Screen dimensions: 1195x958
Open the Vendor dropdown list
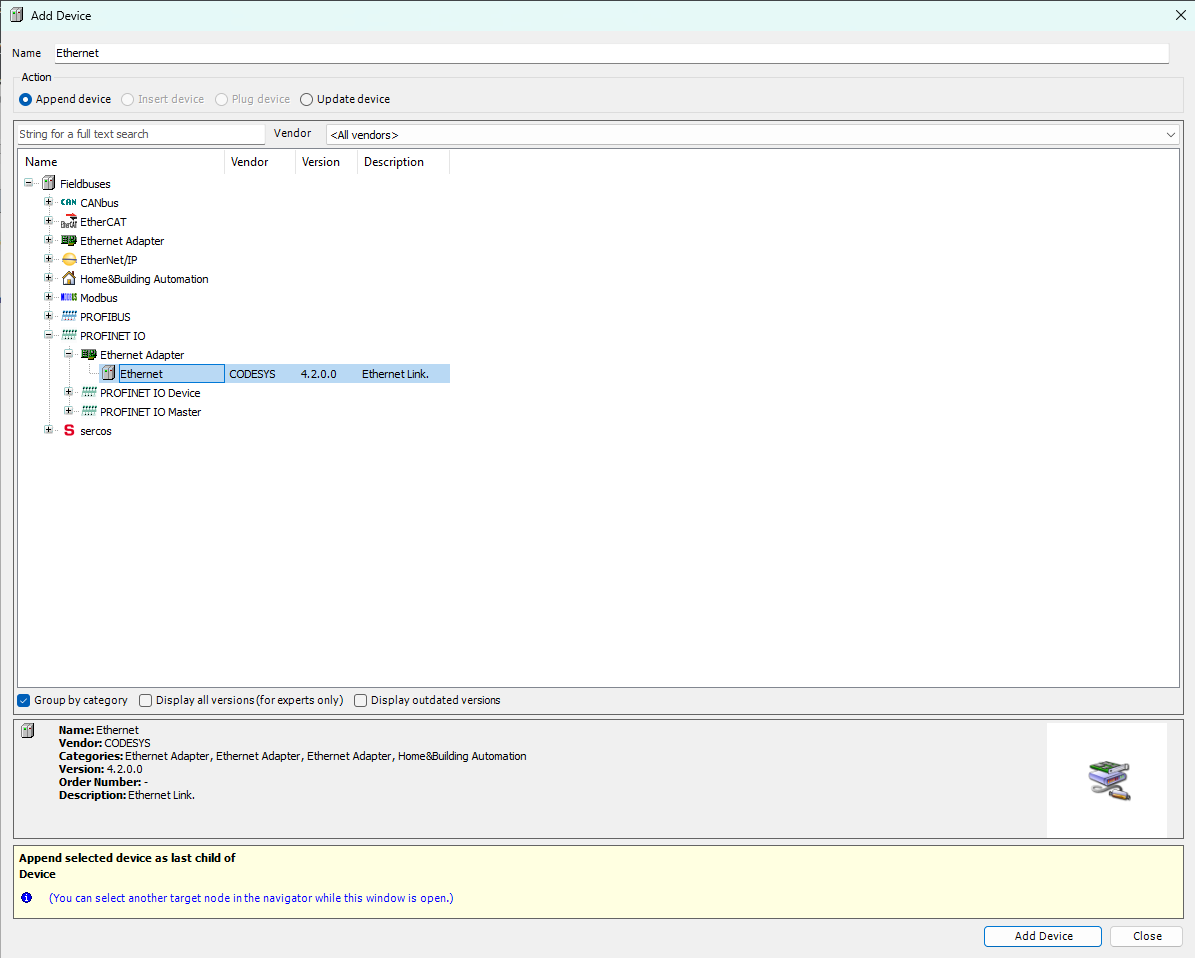coord(1170,134)
